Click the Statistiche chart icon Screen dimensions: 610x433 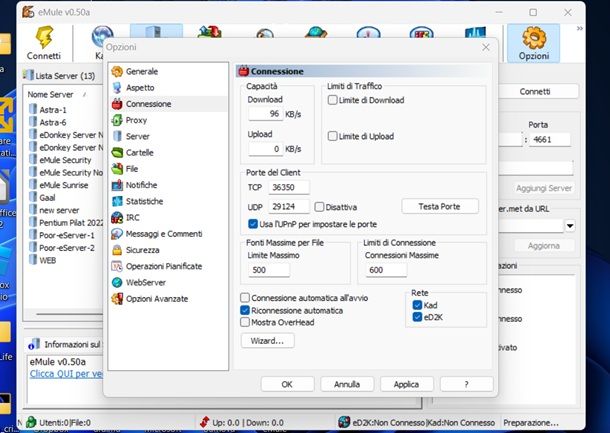117,202
